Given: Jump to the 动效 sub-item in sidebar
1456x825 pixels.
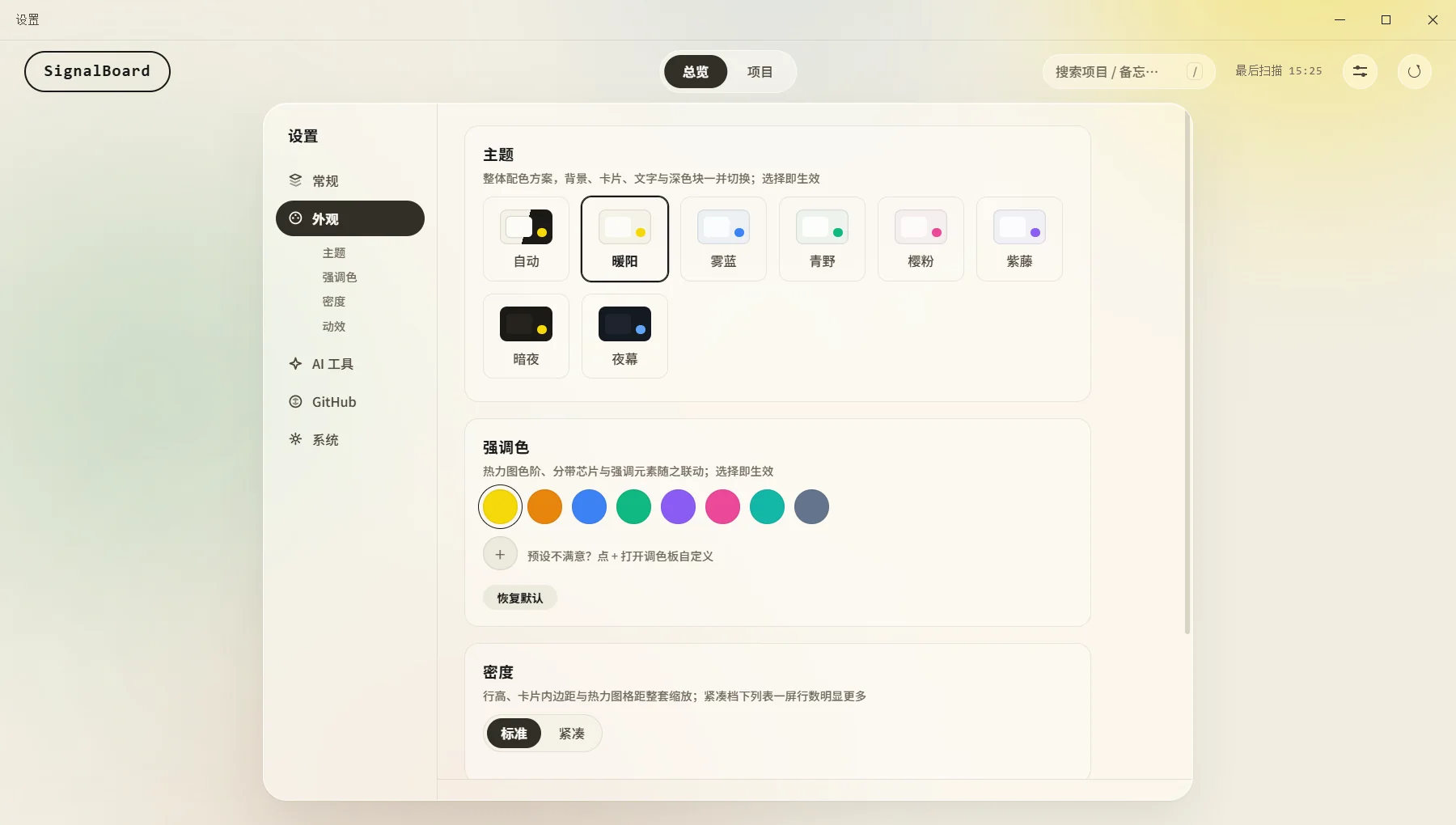Looking at the screenshot, I should click(x=334, y=327).
